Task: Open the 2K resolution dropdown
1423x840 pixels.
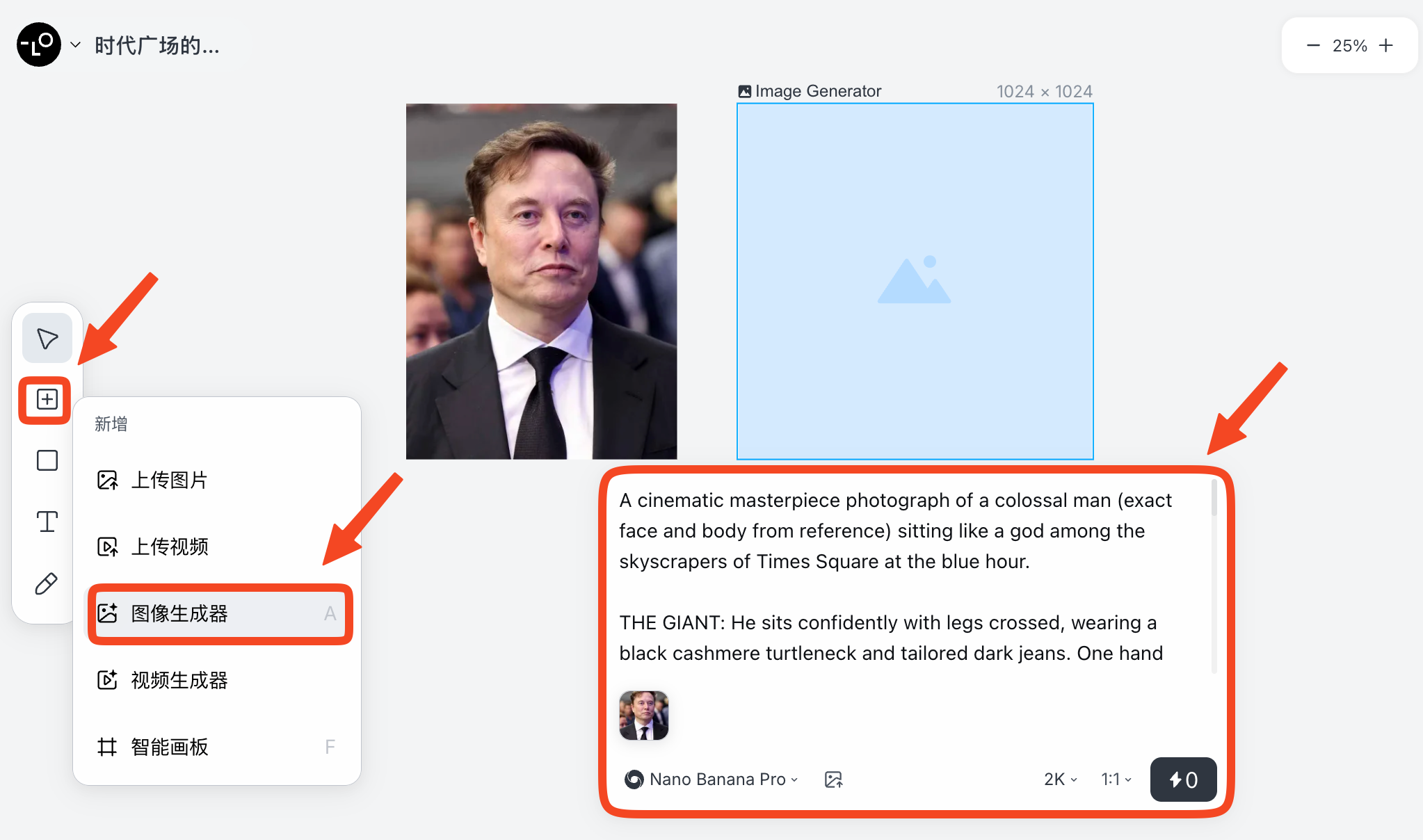Action: pos(1060,780)
